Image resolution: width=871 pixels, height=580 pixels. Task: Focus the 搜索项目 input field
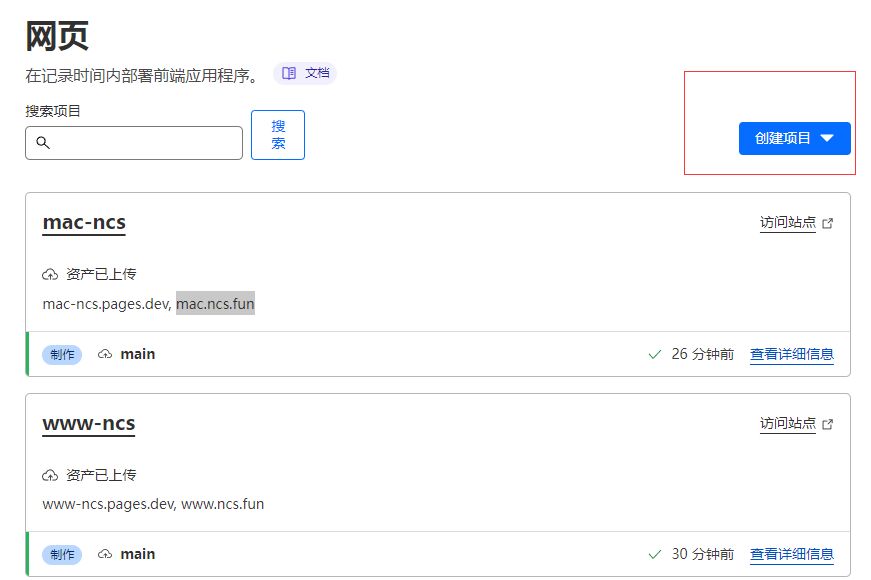point(146,143)
